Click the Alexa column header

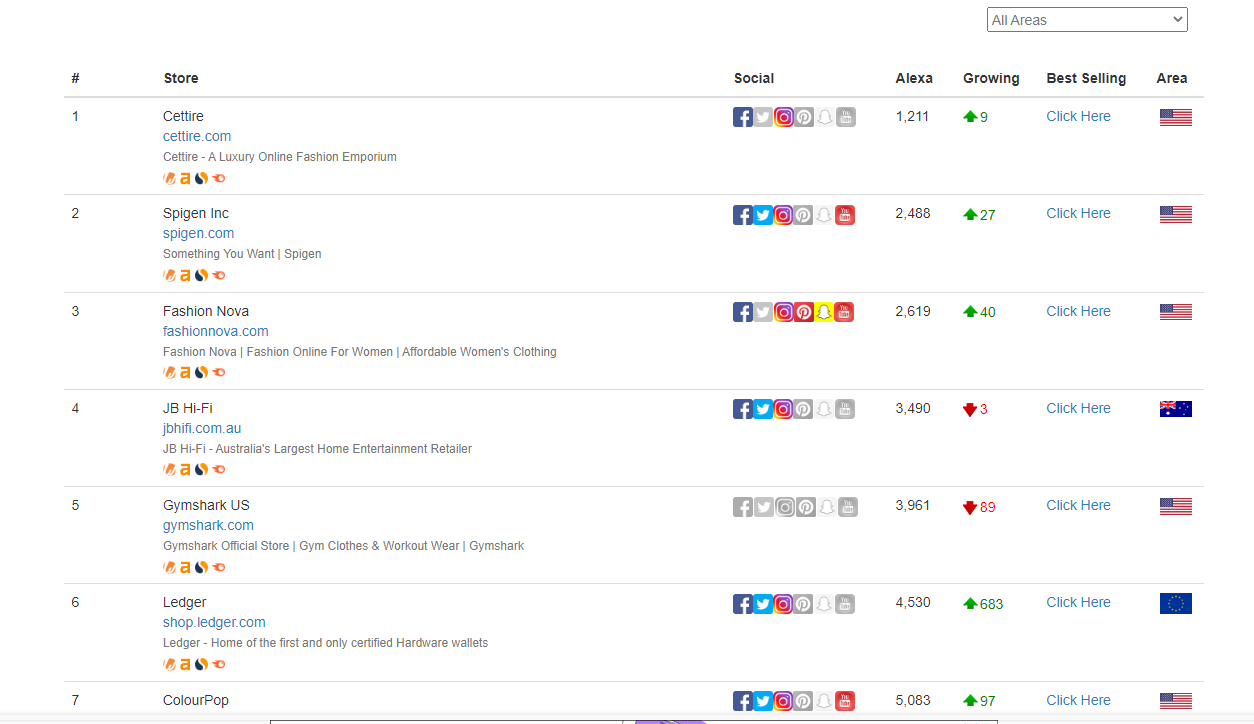tap(914, 78)
